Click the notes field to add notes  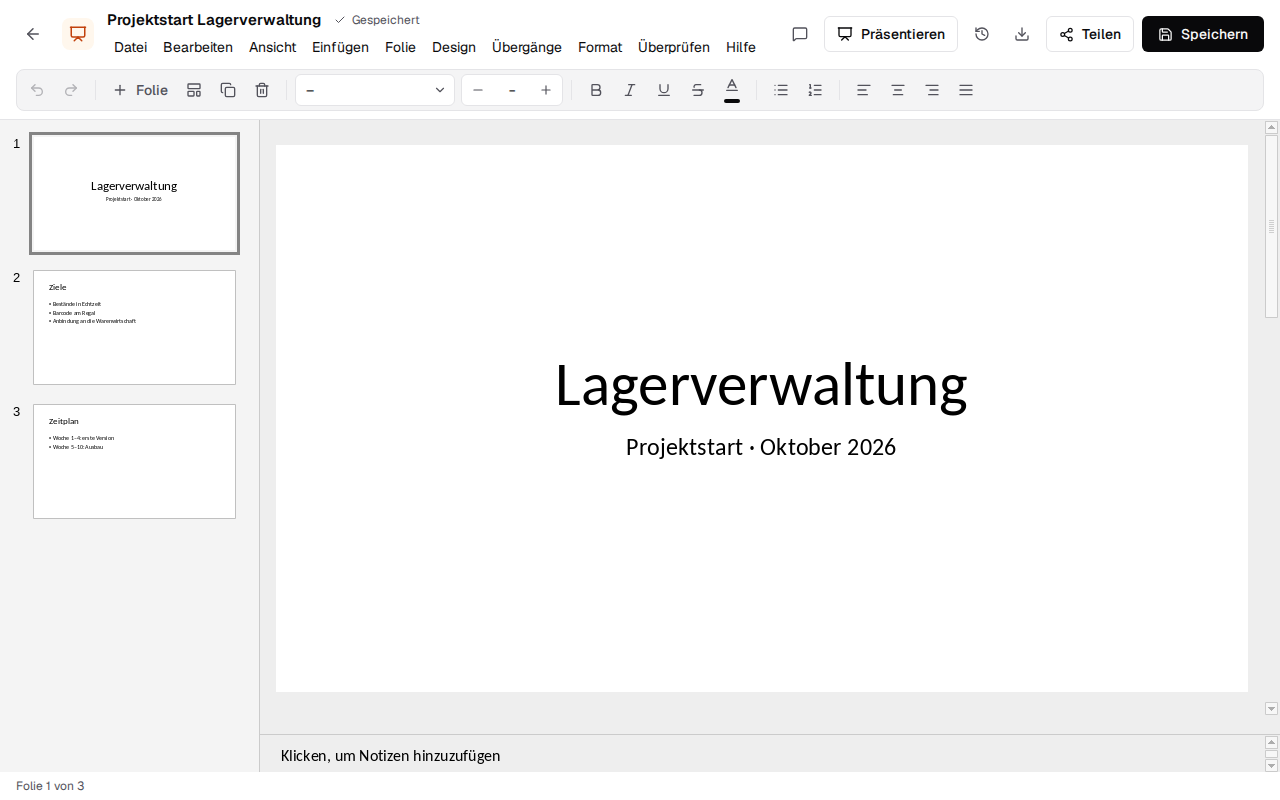[762, 755]
